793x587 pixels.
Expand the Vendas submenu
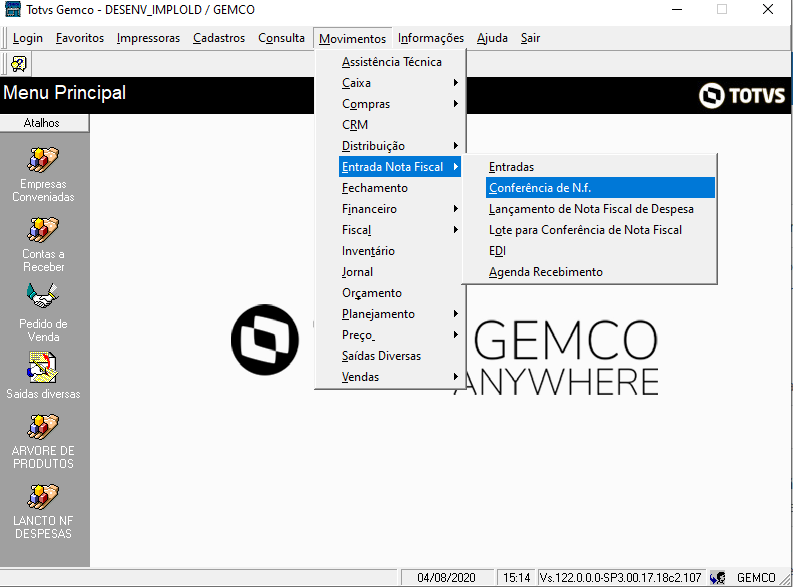[400, 377]
